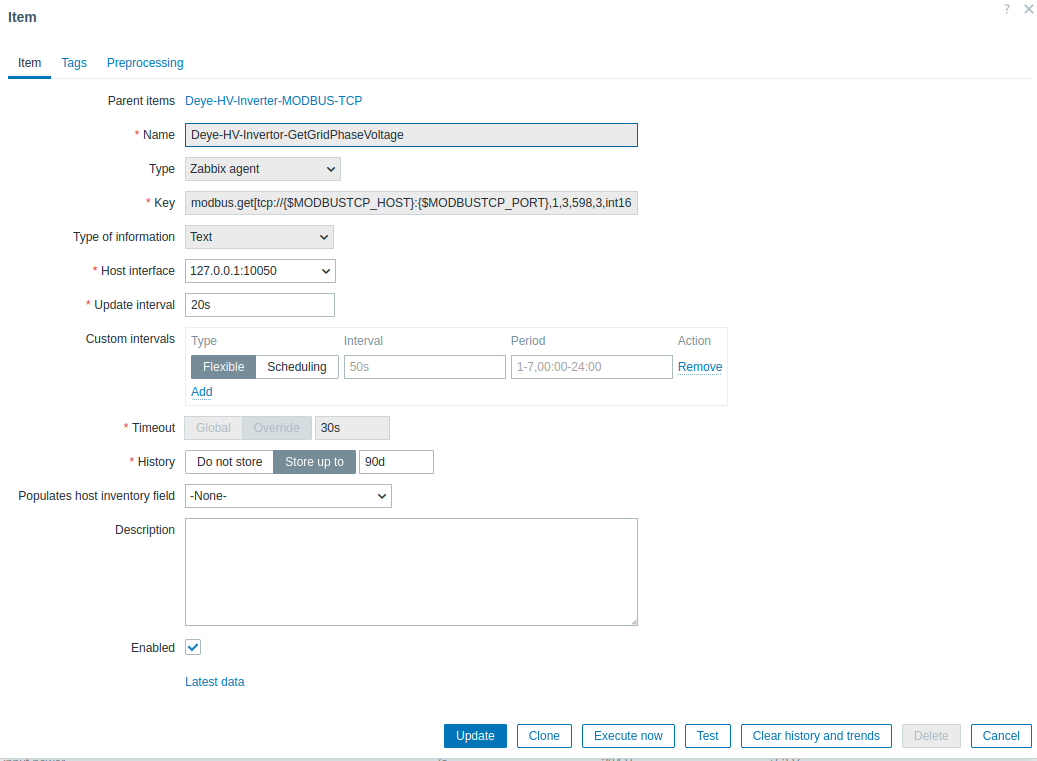
Task: Choose Store up to history option
Action: coord(314,462)
